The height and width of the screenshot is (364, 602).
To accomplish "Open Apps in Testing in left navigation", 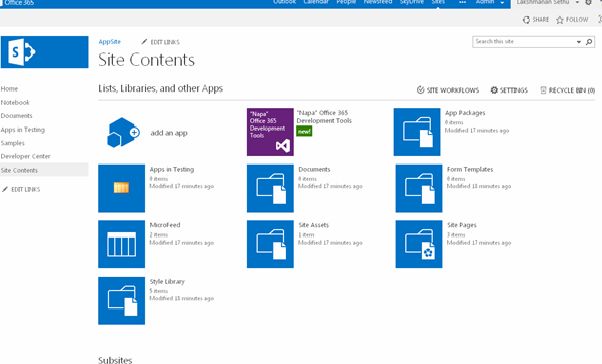I will 23,130.
